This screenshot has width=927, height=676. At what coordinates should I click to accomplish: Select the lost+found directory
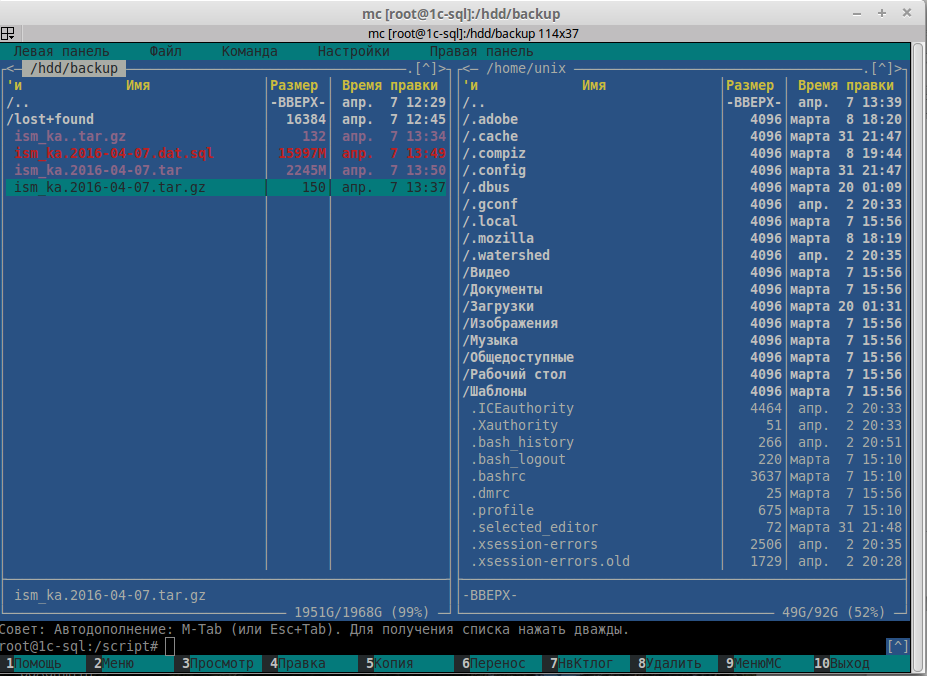pos(50,119)
